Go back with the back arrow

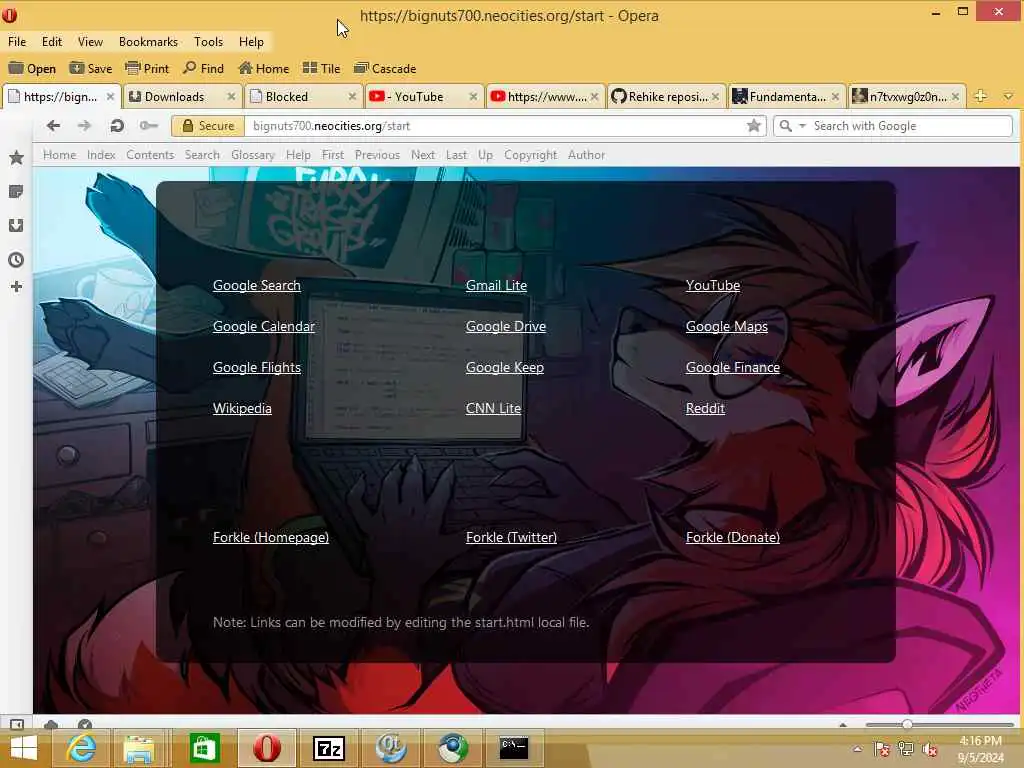click(53, 125)
